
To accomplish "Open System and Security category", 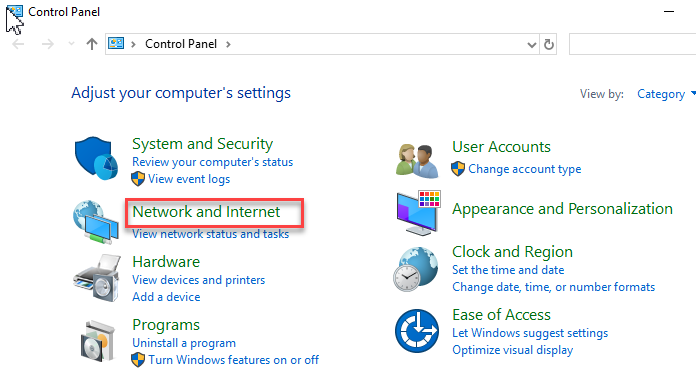I will click(x=202, y=144).
